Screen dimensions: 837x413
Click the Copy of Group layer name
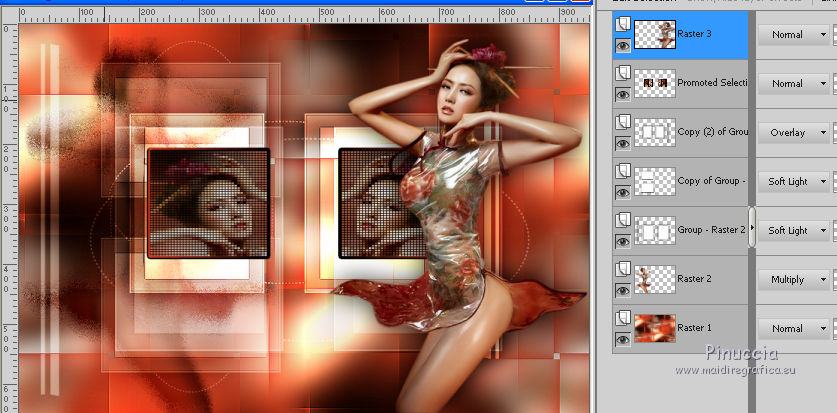pyautogui.click(x=712, y=181)
